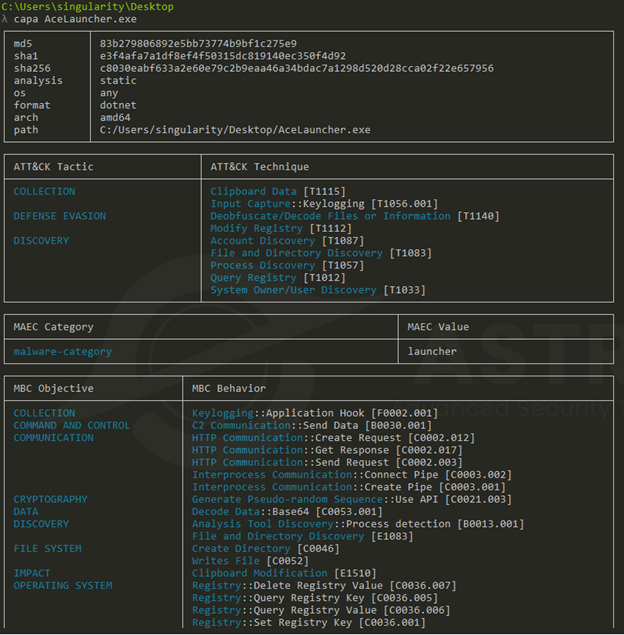Click the capa AceLauncher.exe command line
Image resolution: width=624 pixels, height=635 pixels.
click(x=75, y=19)
